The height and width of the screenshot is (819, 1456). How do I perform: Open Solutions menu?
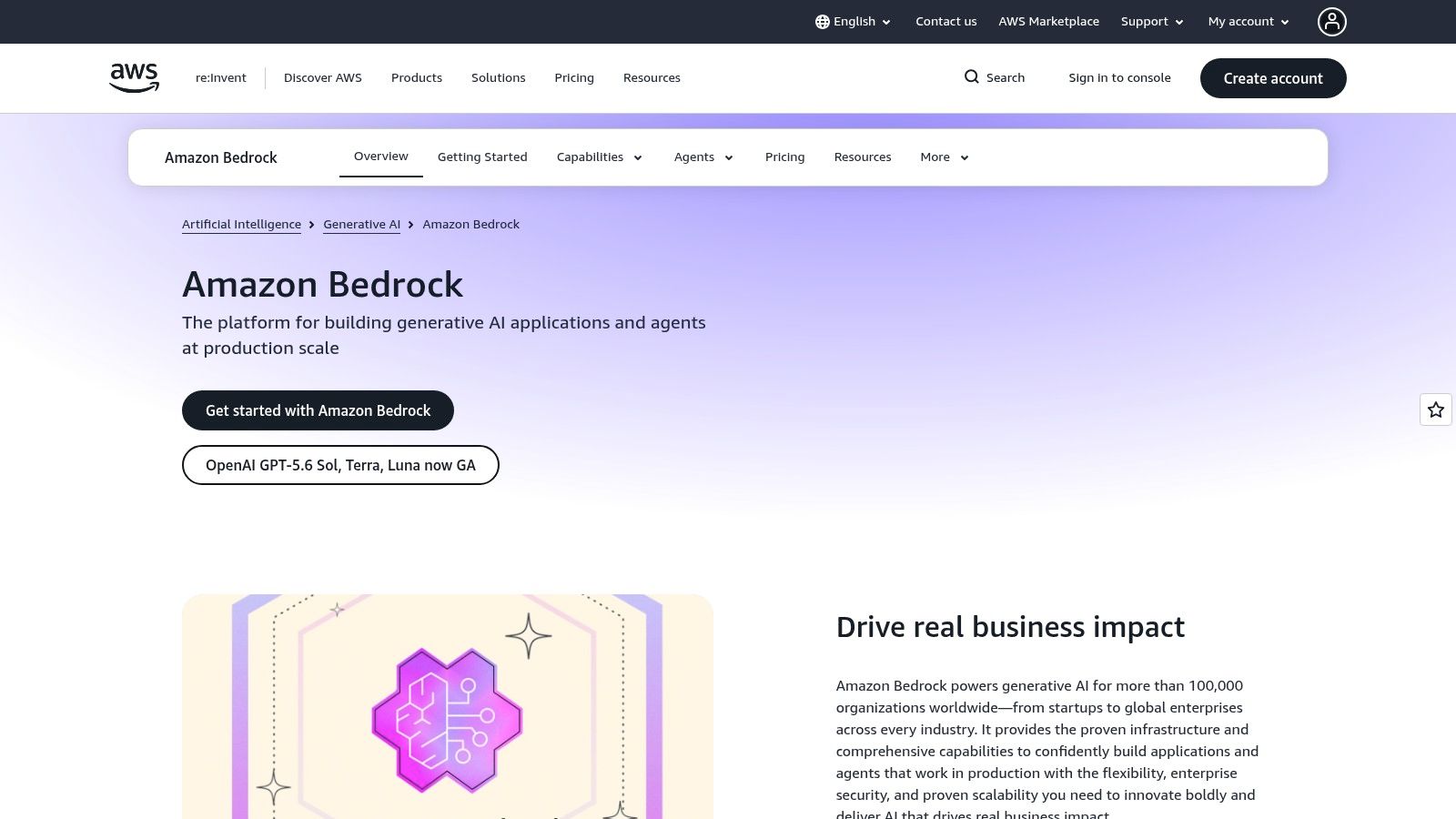point(499,78)
